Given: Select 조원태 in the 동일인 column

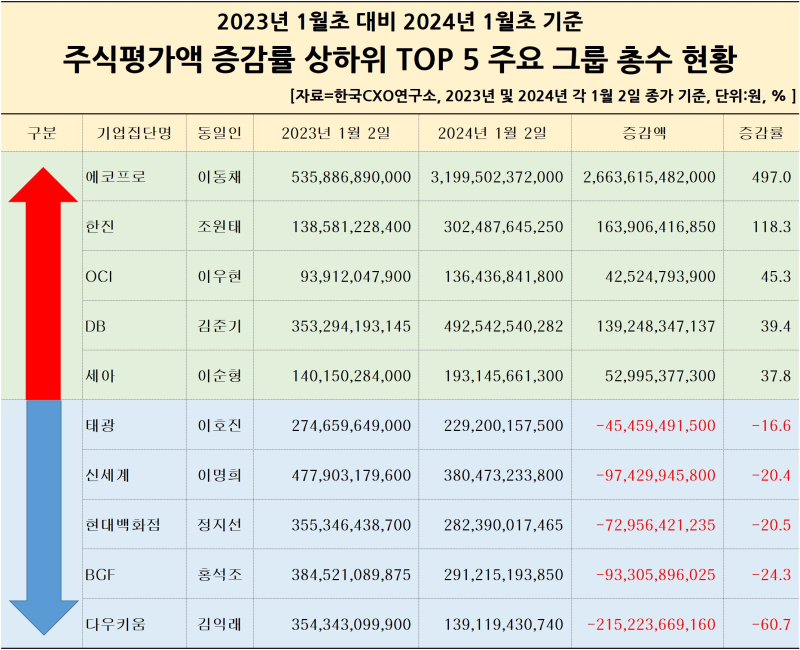Looking at the screenshot, I should tap(220, 226).
